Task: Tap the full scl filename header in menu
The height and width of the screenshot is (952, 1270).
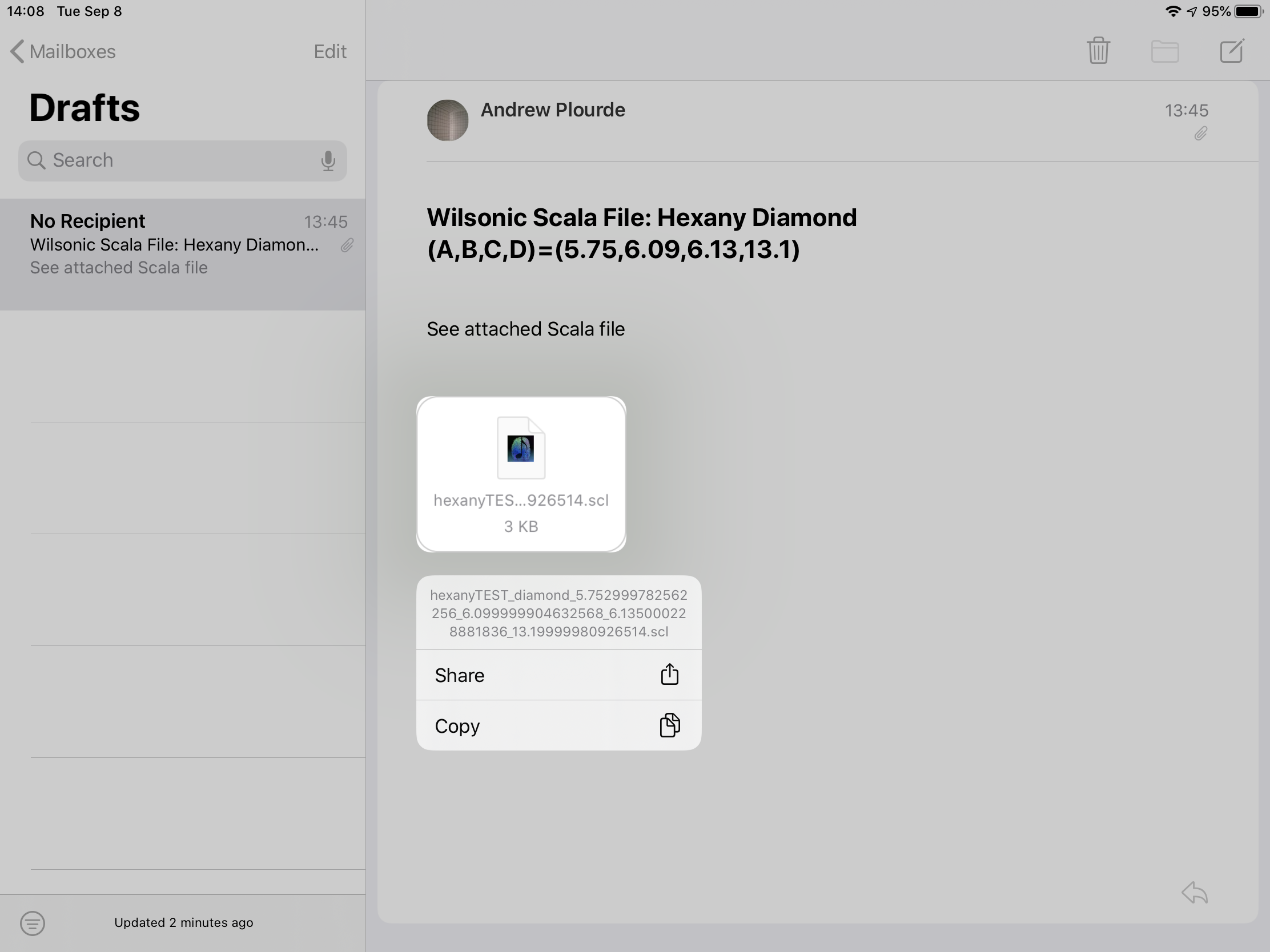Action: [x=558, y=613]
